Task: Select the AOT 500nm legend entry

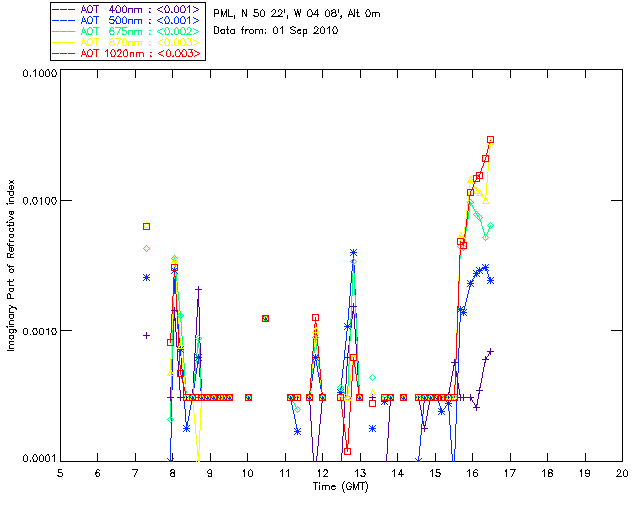Action: (x=127, y=20)
